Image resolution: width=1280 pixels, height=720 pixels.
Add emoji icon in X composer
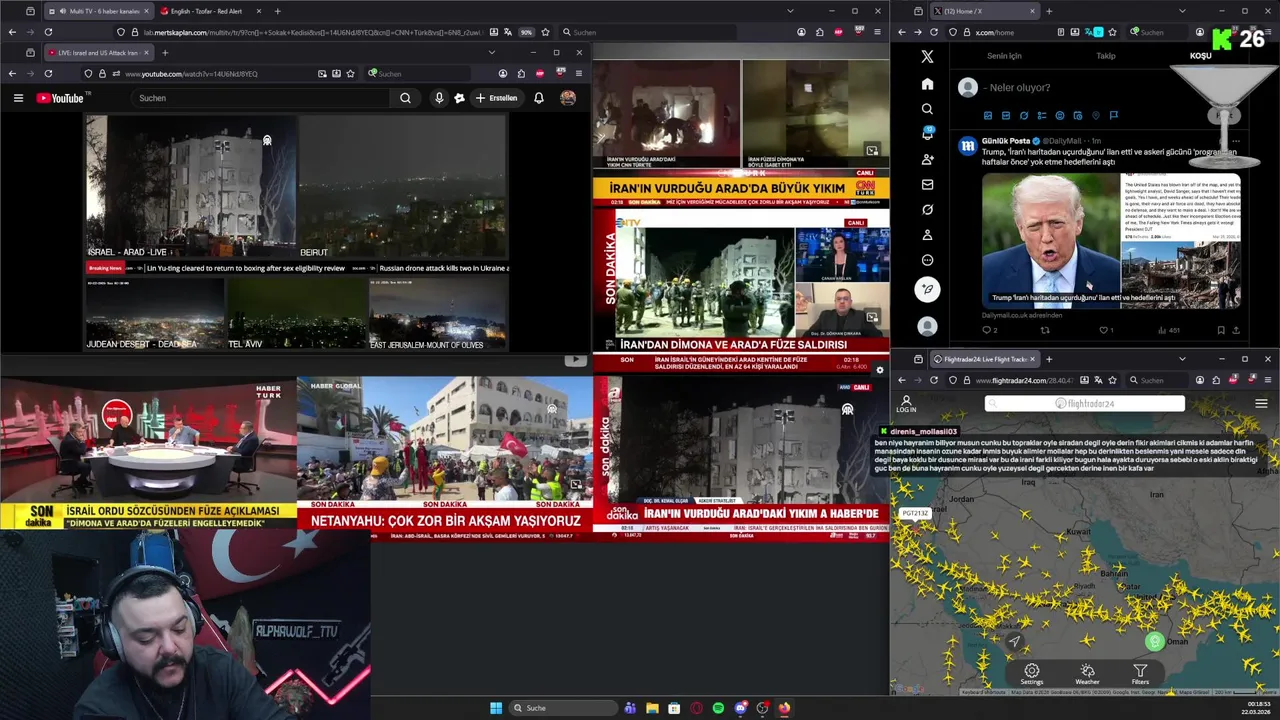(x=1060, y=116)
